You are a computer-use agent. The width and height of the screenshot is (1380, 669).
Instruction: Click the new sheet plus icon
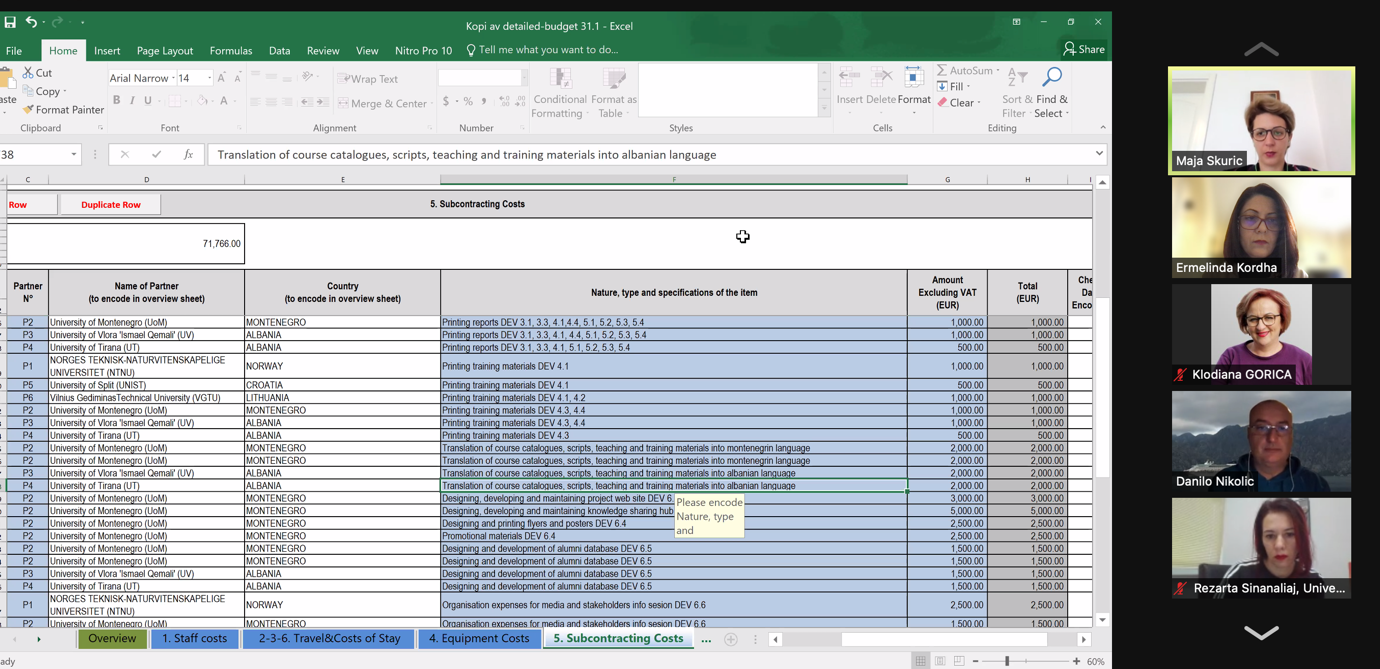pos(731,639)
